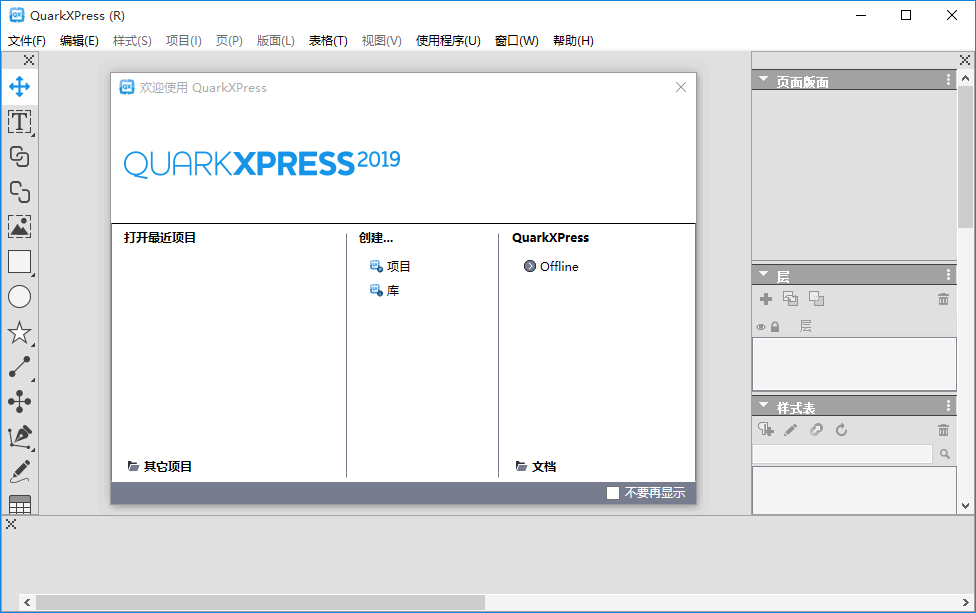Select the Text Content tool
The width and height of the screenshot is (976, 613).
pos(19,122)
